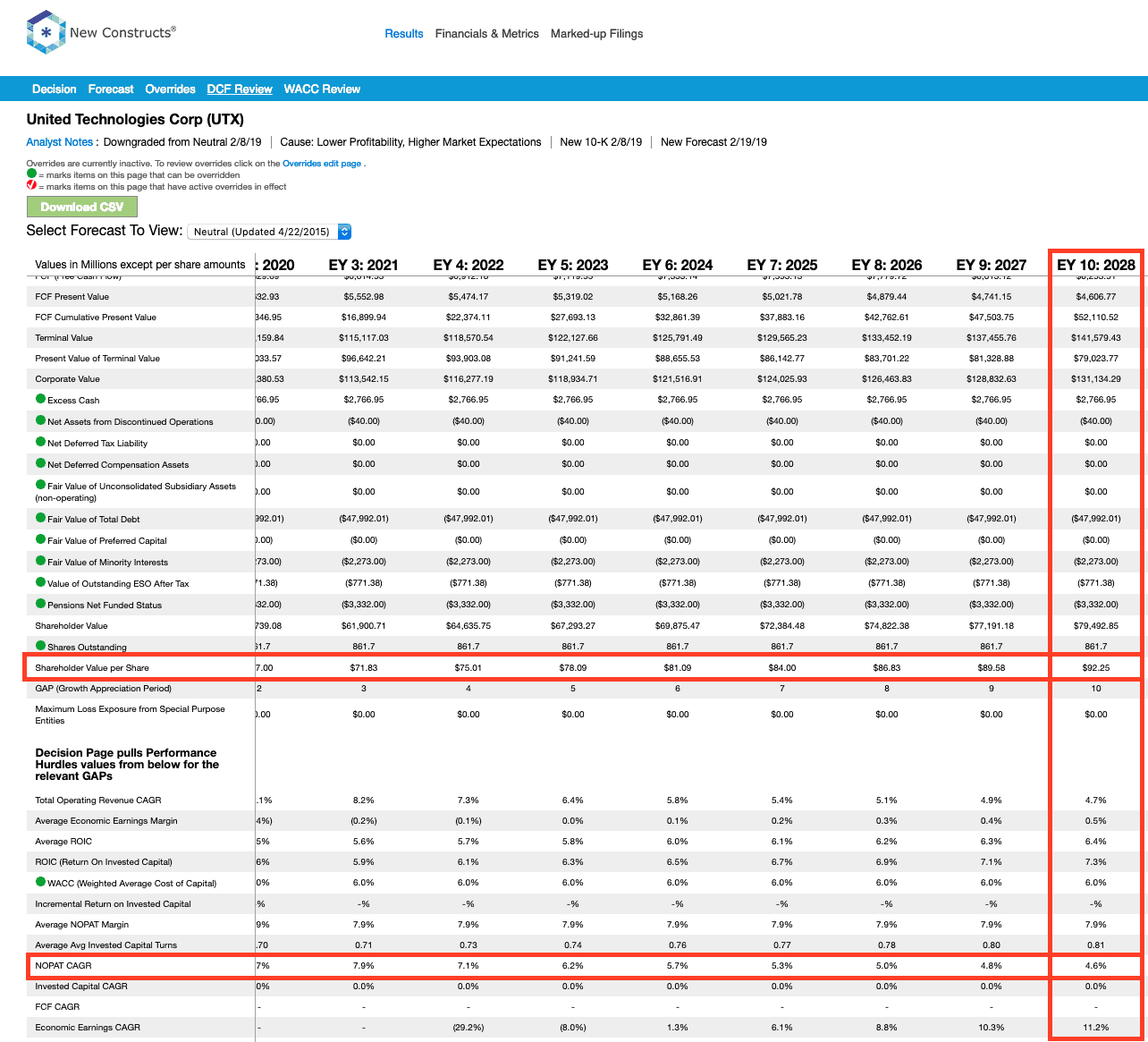Open the Overrides edit page link

coord(322,164)
